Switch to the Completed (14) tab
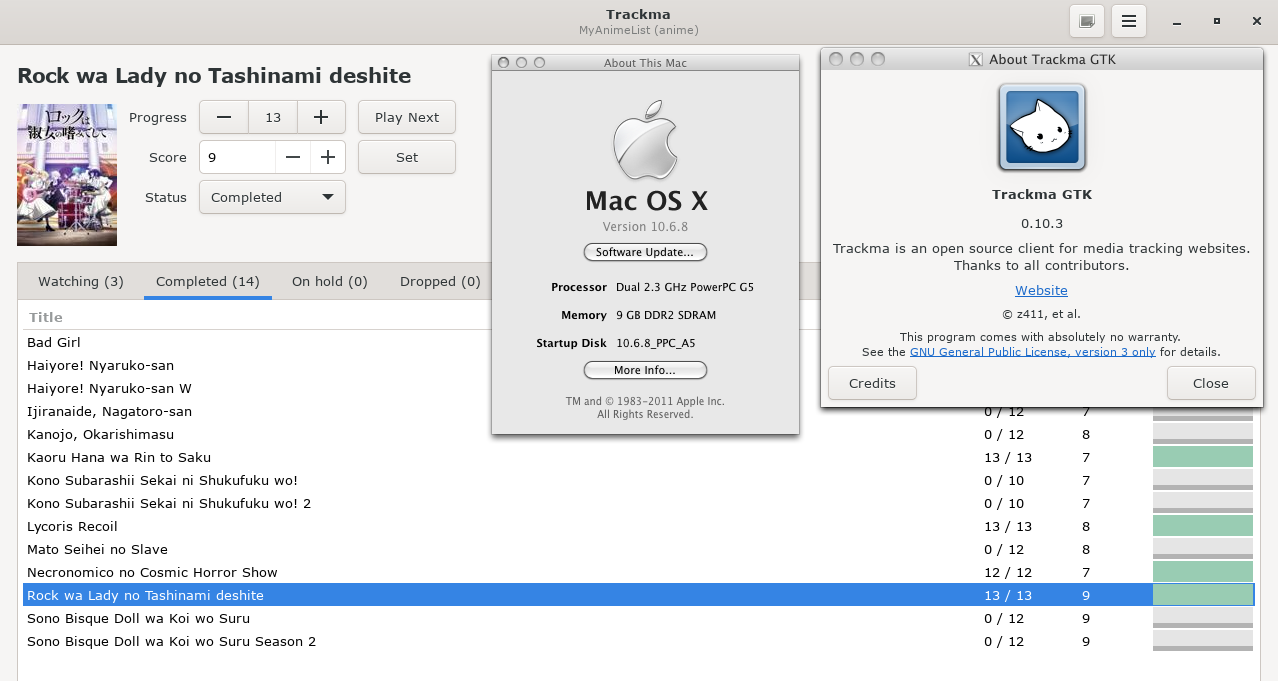 point(208,282)
